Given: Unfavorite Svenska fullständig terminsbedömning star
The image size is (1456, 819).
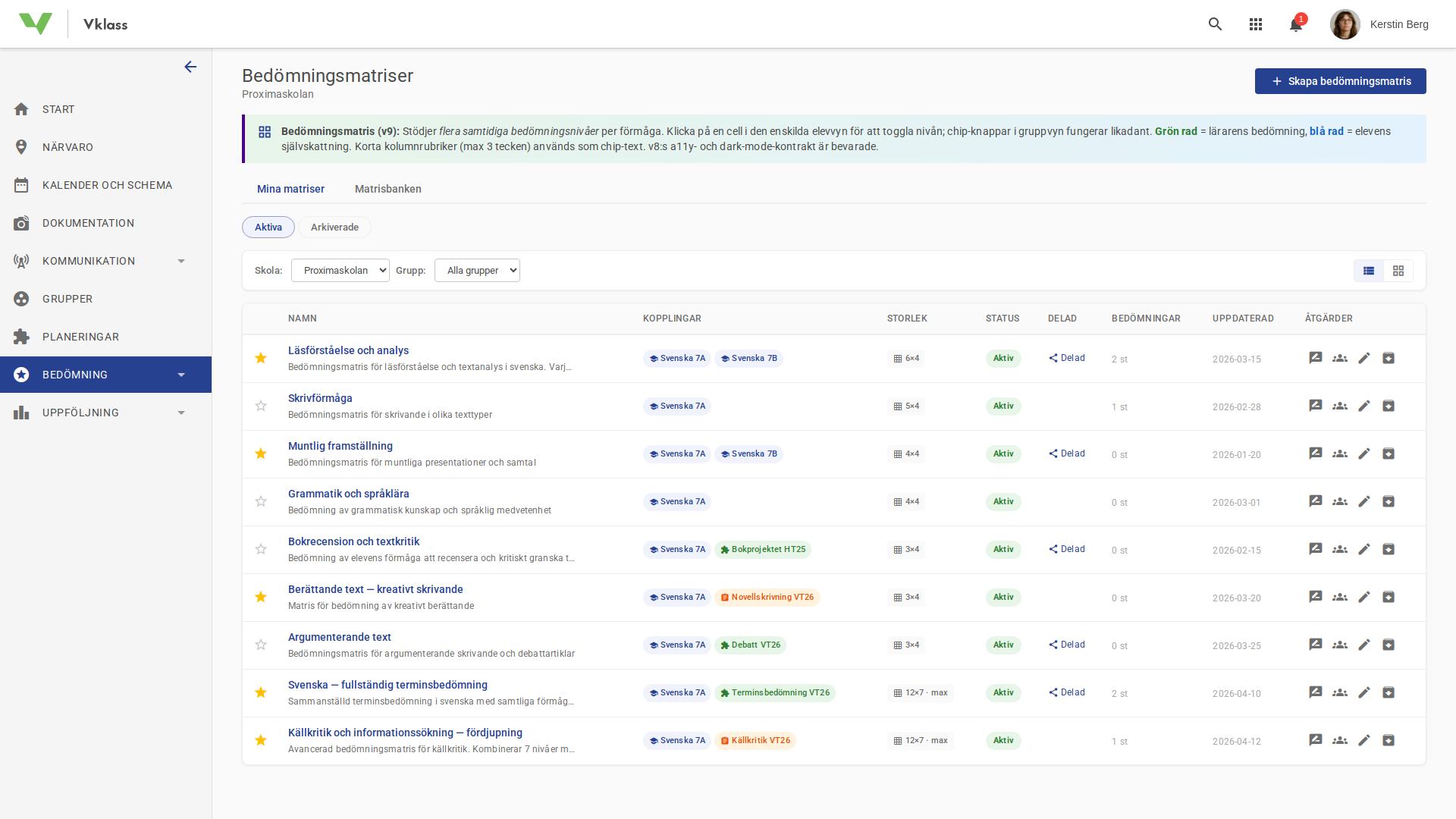Looking at the screenshot, I should [x=261, y=692].
